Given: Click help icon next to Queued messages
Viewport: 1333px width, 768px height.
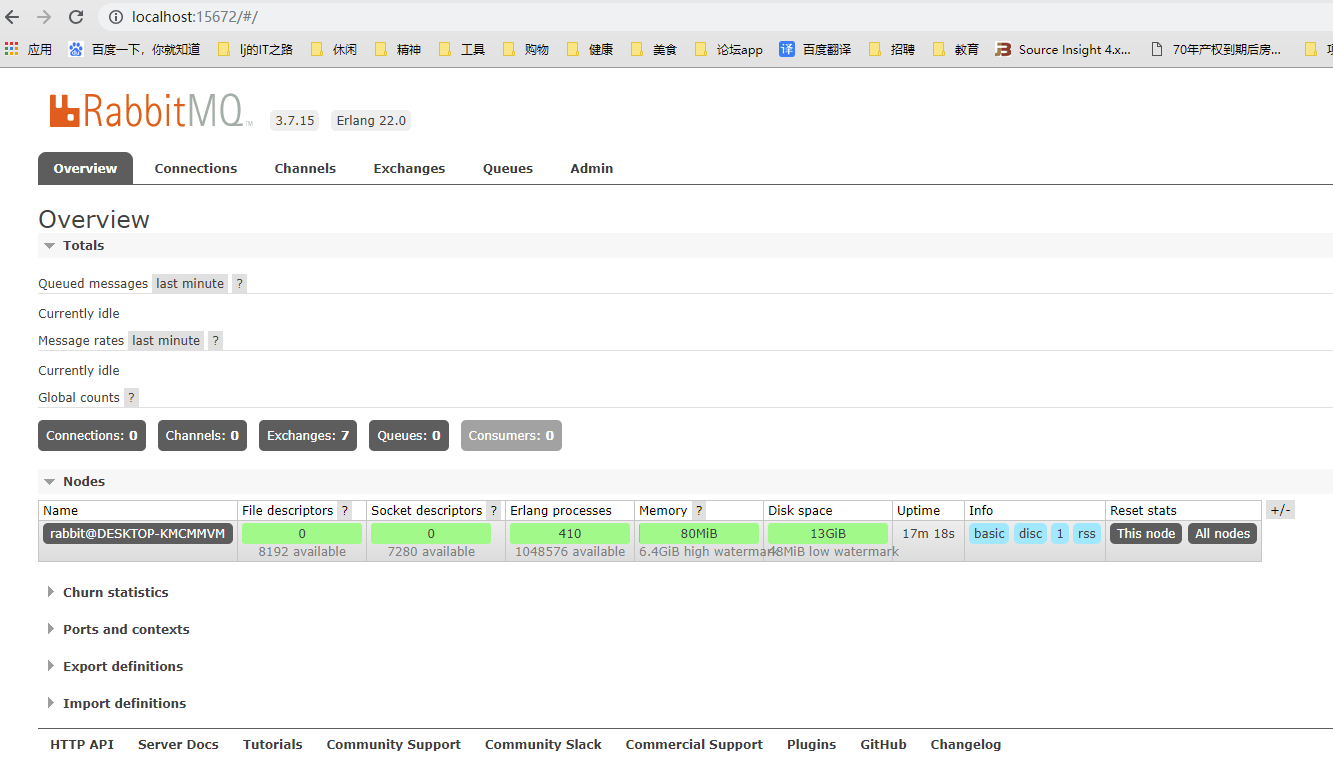Looking at the screenshot, I should coord(239,284).
